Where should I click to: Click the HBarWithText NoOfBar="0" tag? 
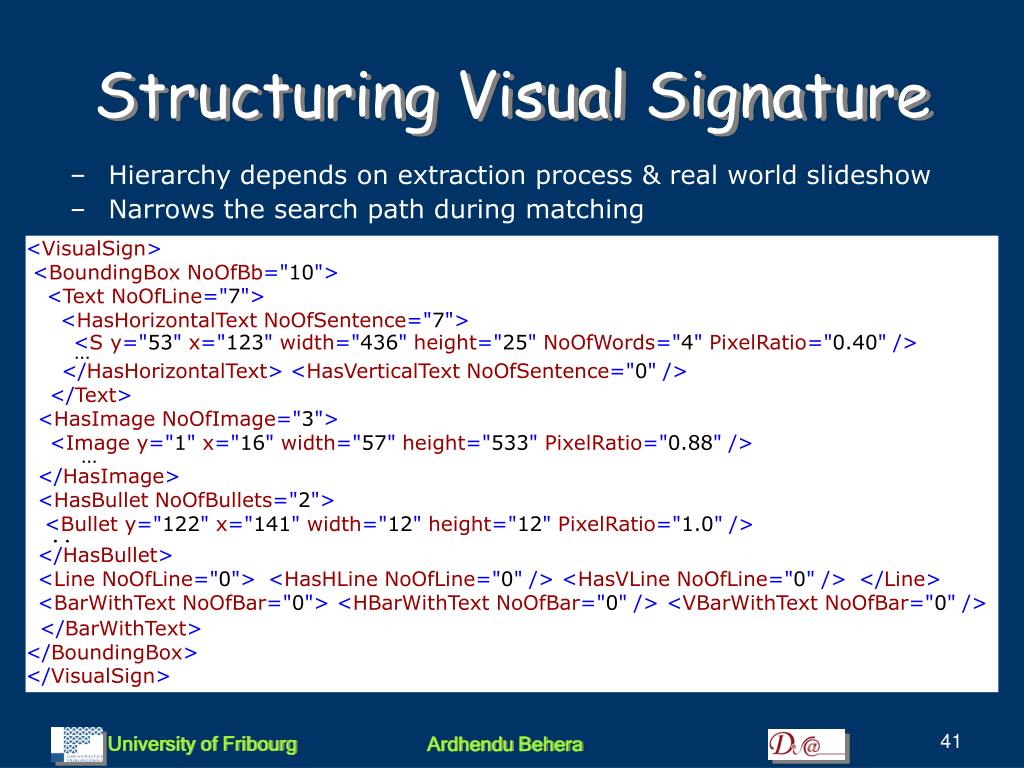(x=498, y=602)
